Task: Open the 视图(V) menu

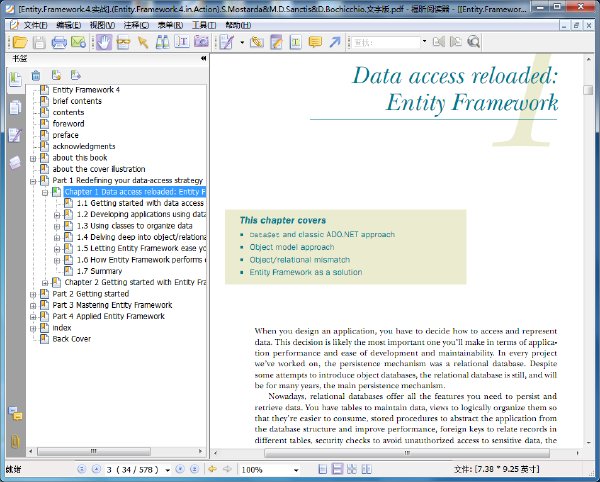Action: pos(102,25)
